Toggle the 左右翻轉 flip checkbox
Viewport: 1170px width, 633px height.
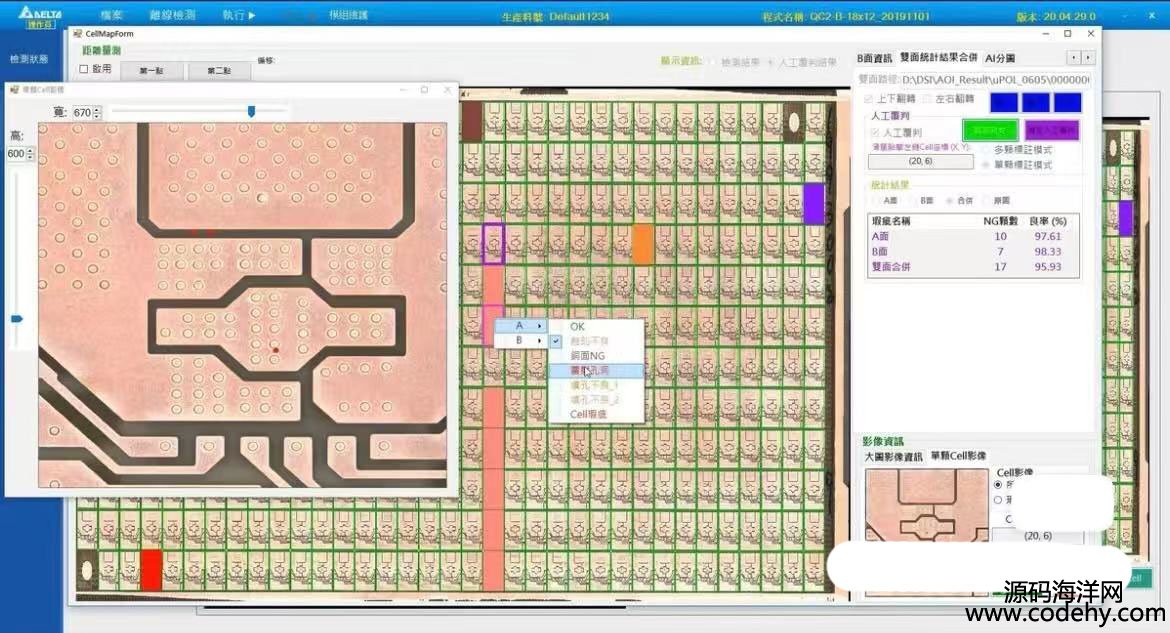927,99
